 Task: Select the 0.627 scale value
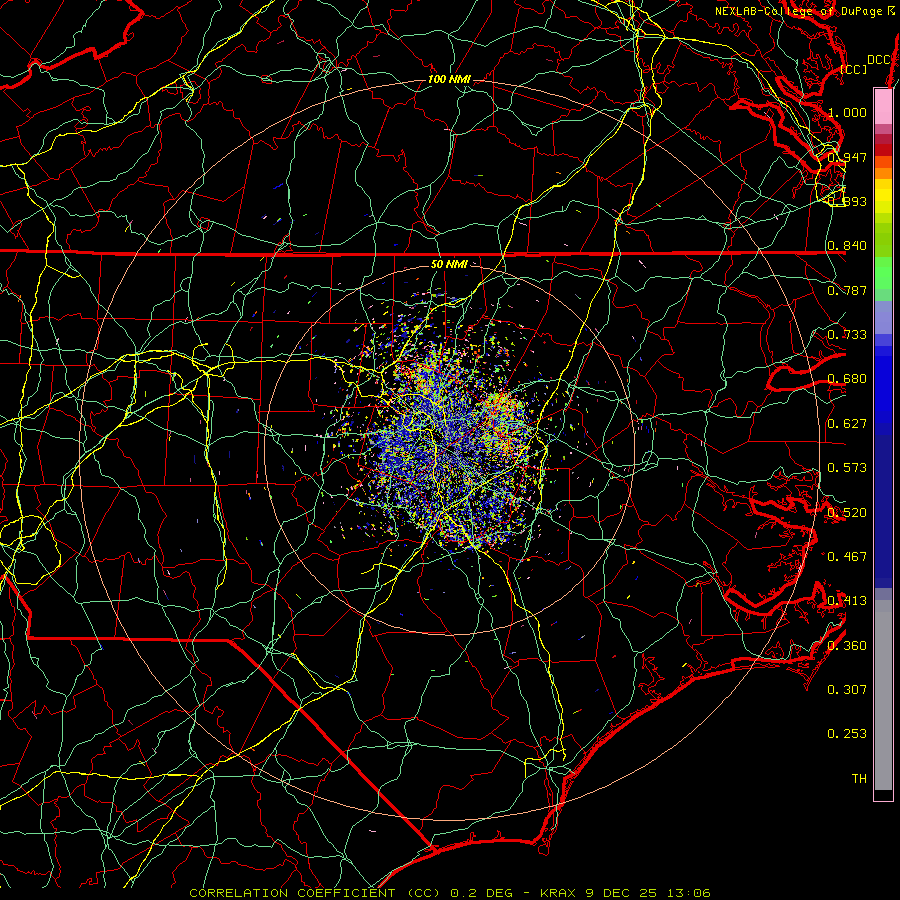coord(847,424)
